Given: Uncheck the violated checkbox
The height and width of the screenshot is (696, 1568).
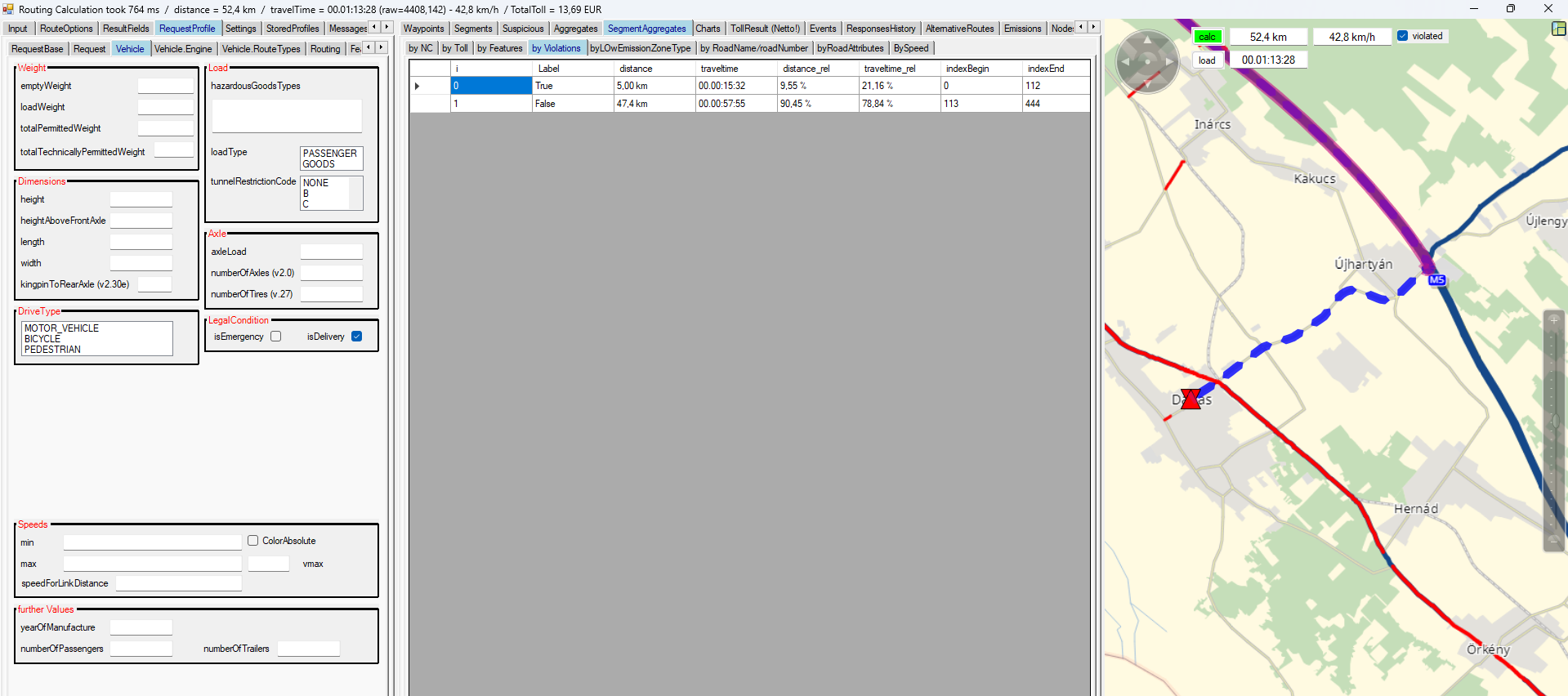Looking at the screenshot, I should click(x=1402, y=36).
